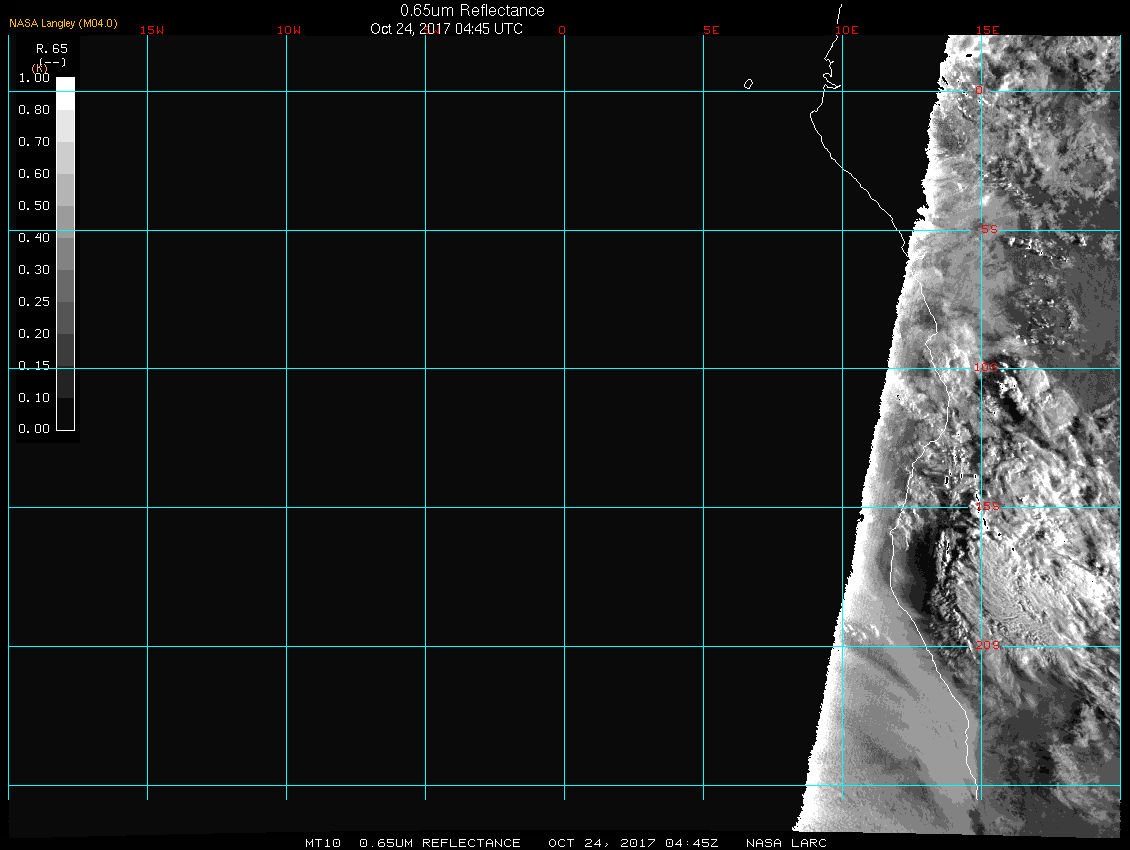The width and height of the screenshot is (1130, 850).
Task: Click the 0.25 value on the reflectance scale
Action: [34, 302]
